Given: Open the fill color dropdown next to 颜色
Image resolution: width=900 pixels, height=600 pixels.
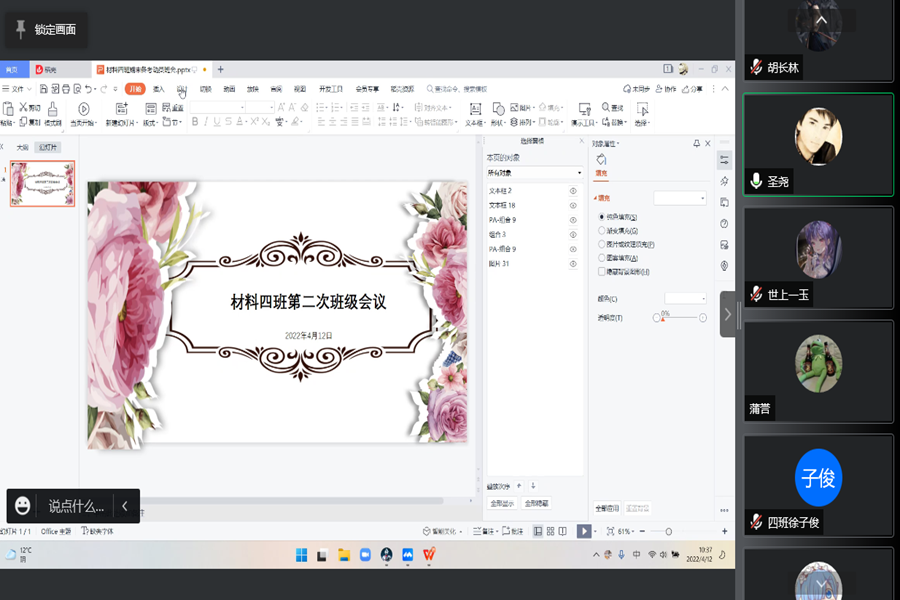Looking at the screenshot, I should (686, 298).
